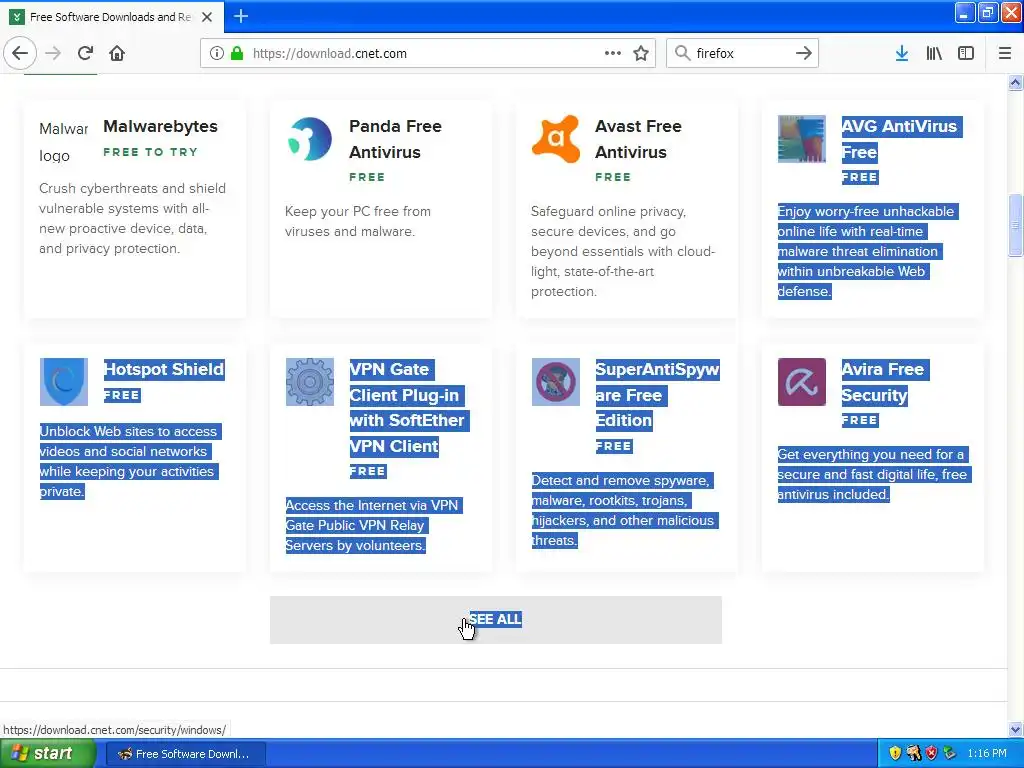Viewport: 1024px width, 768px height.
Task: Click the Avira 'Get everything you need' description
Action: coord(872,474)
